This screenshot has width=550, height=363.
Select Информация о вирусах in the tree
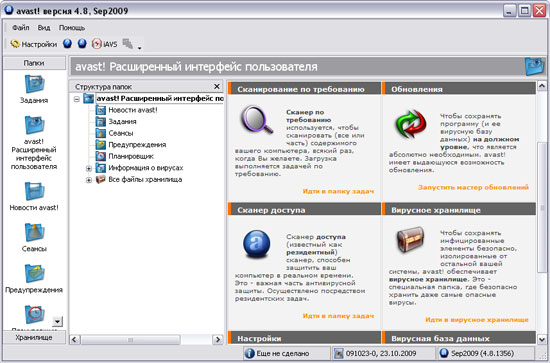click(x=146, y=168)
